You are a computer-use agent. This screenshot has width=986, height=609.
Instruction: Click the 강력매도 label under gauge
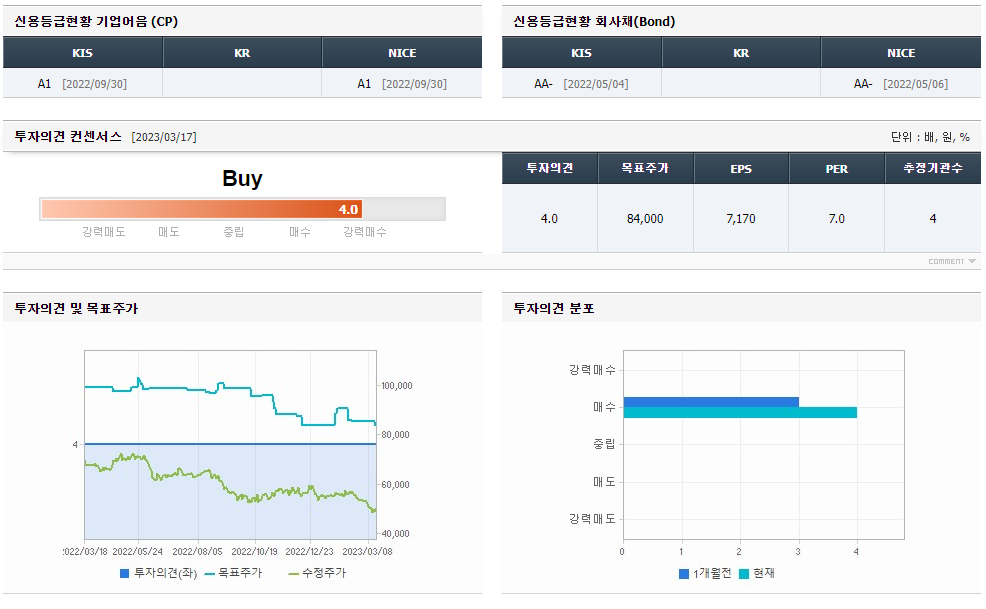pyautogui.click(x=104, y=232)
